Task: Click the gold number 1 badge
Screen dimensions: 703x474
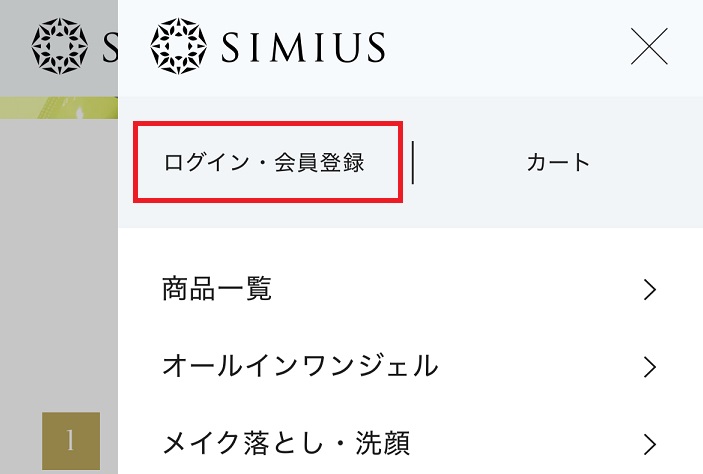Action: click(x=71, y=440)
